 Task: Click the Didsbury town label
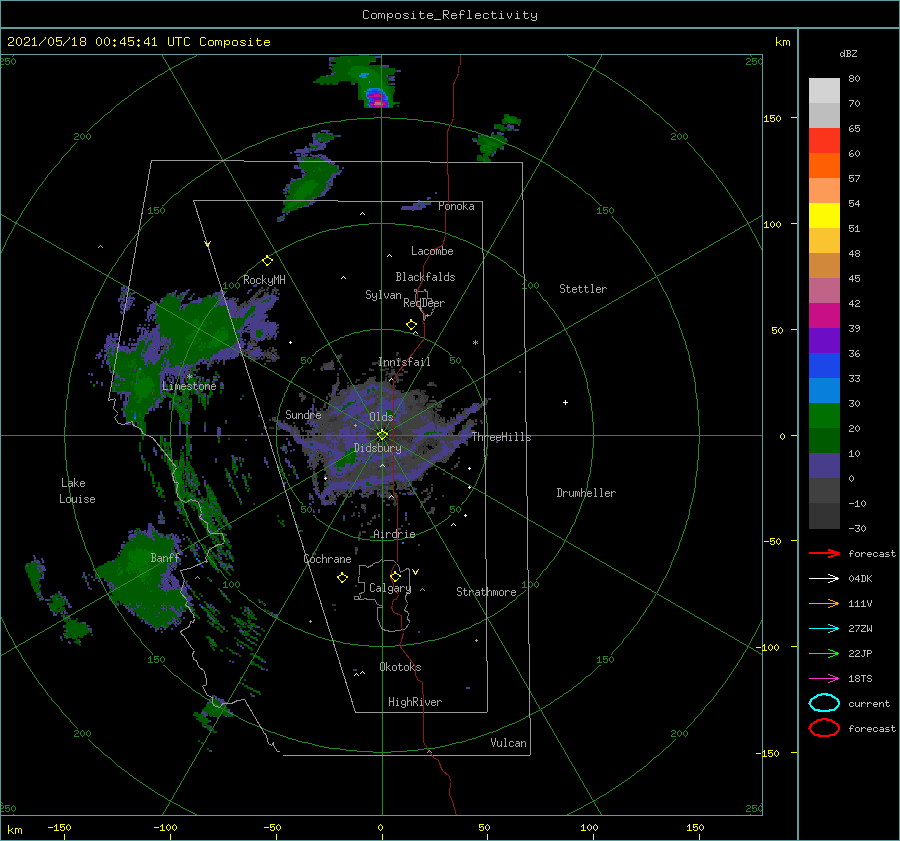pos(377,448)
